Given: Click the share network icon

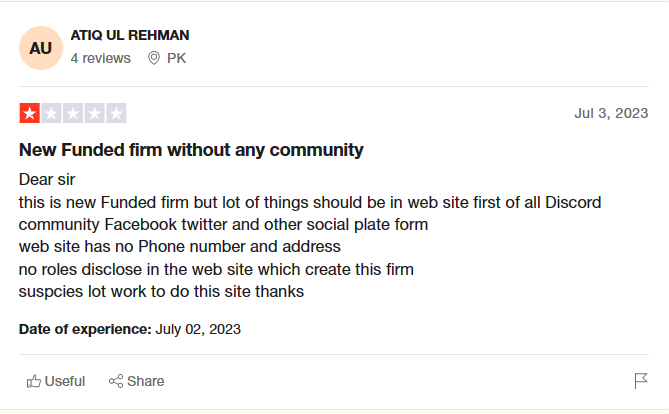Looking at the screenshot, I should [x=116, y=381].
